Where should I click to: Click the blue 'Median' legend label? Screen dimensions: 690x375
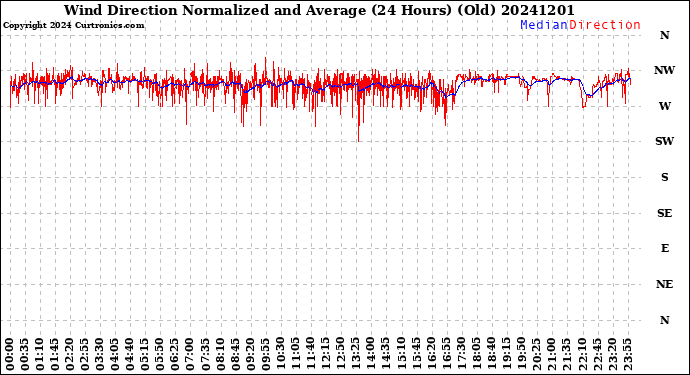[x=544, y=25]
